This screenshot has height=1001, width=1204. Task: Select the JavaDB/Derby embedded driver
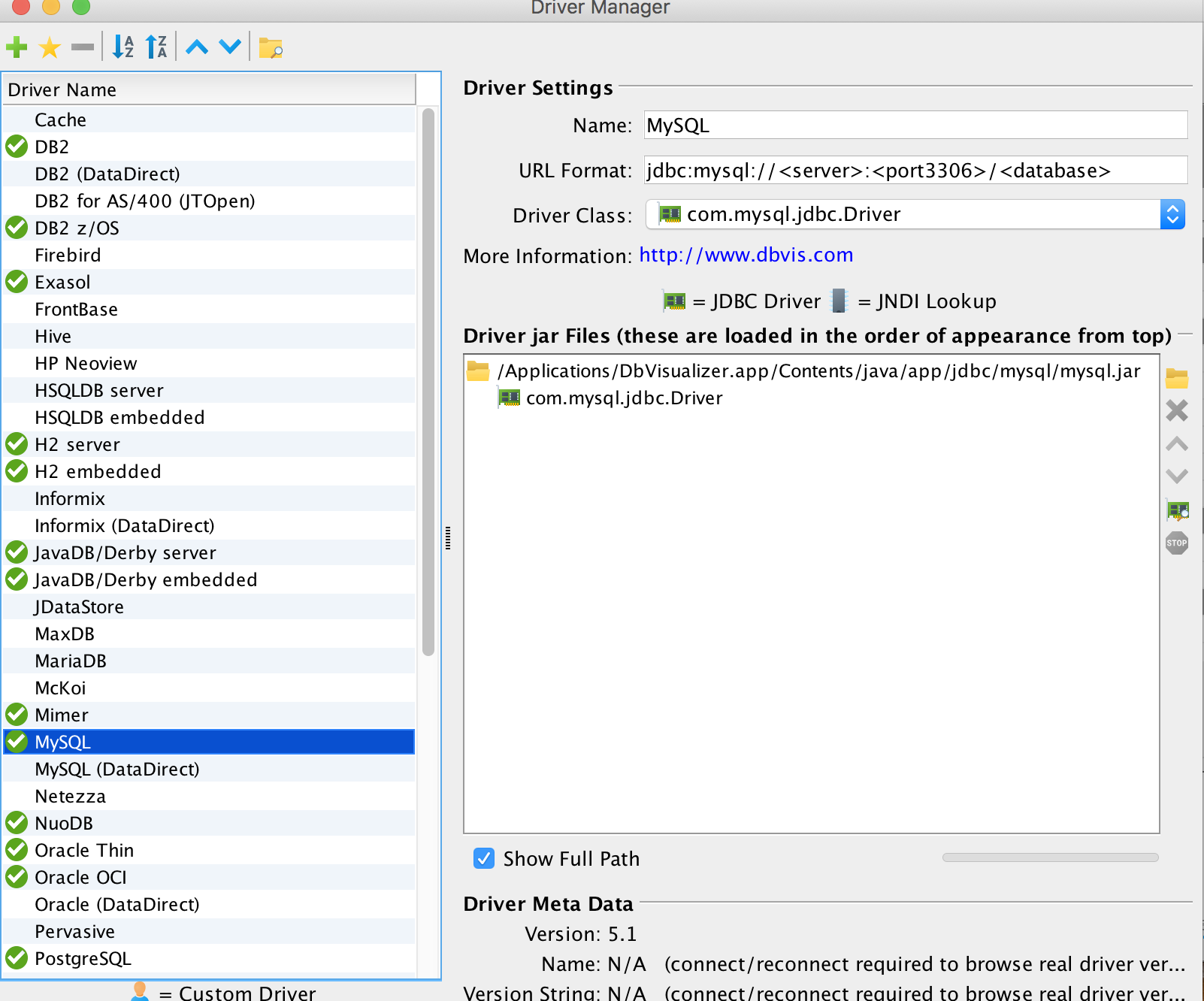pyautogui.click(x=209, y=579)
